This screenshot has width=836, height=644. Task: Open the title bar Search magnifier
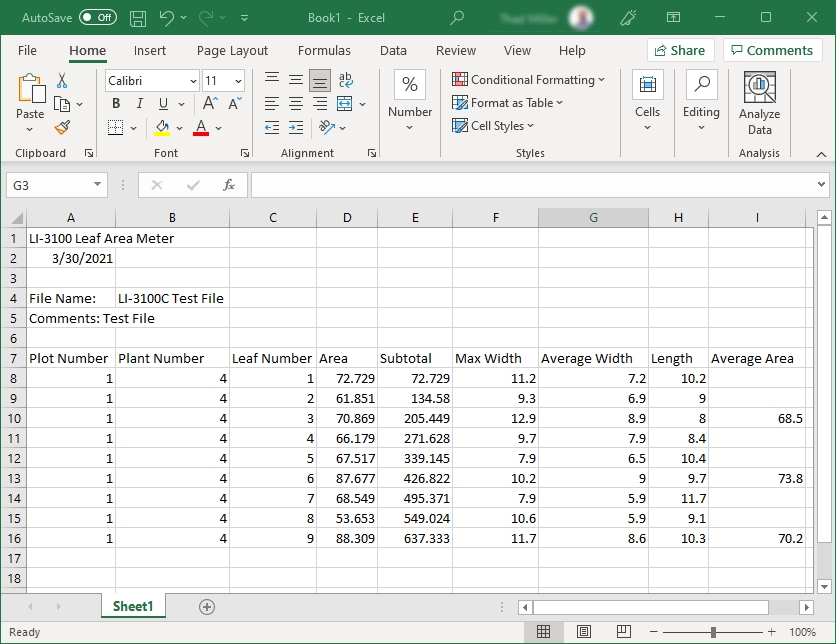(x=456, y=18)
